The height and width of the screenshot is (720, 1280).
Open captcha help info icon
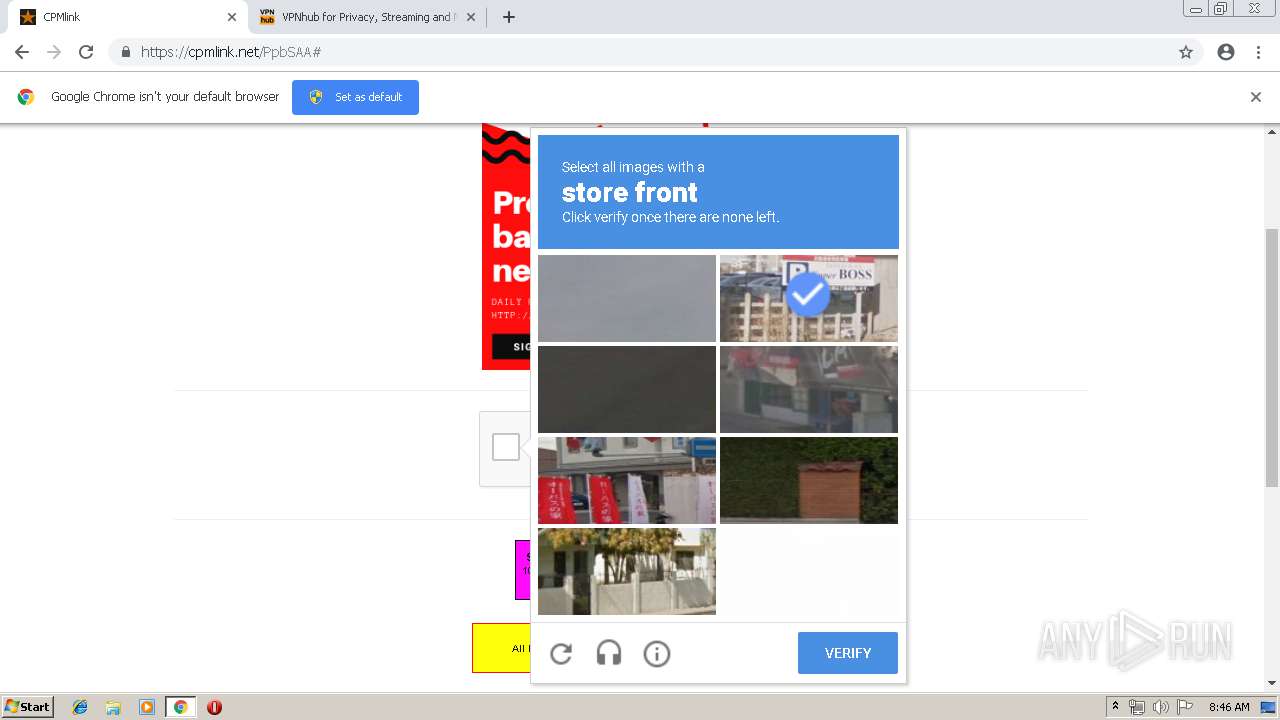click(x=657, y=654)
